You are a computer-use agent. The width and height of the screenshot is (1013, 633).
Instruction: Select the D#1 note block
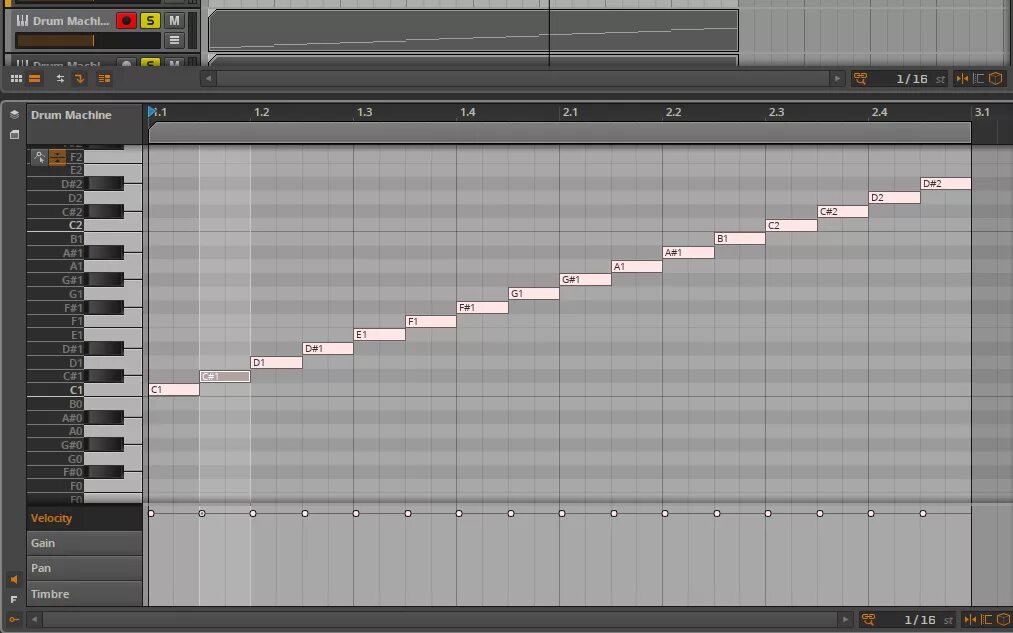click(x=328, y=348)
